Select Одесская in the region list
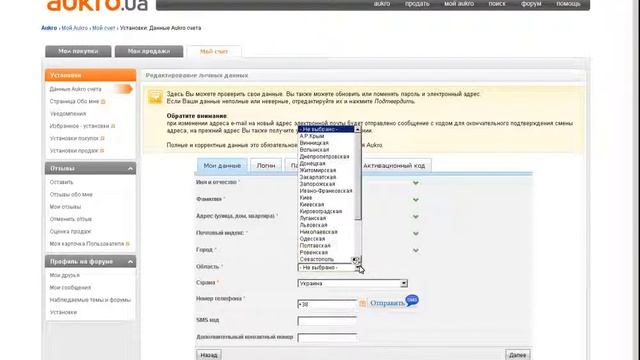The height and width of the screenshot is (360, 640). click(312, 239)
